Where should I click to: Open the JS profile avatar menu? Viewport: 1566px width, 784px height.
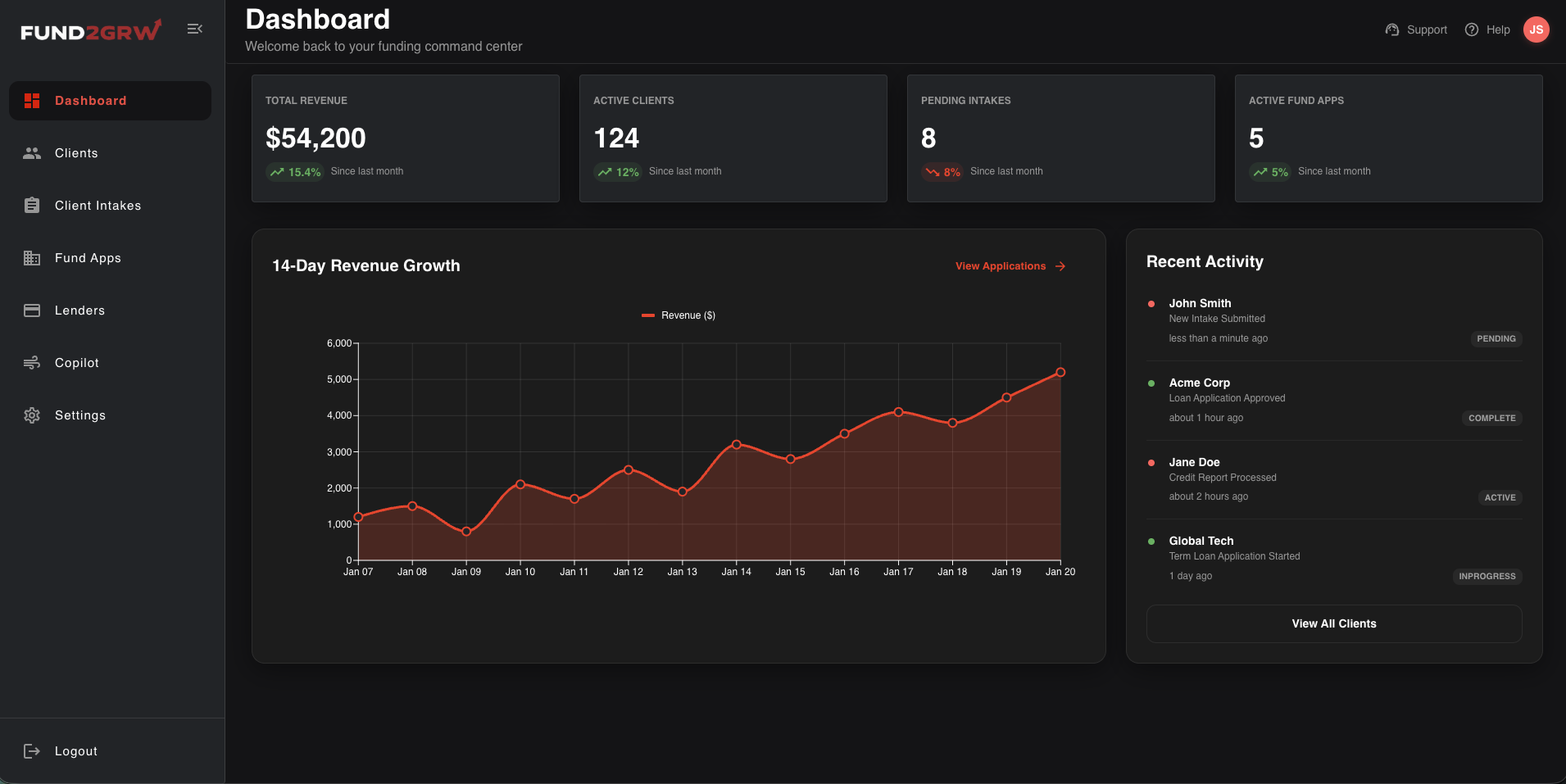(x=1536, y=29)
